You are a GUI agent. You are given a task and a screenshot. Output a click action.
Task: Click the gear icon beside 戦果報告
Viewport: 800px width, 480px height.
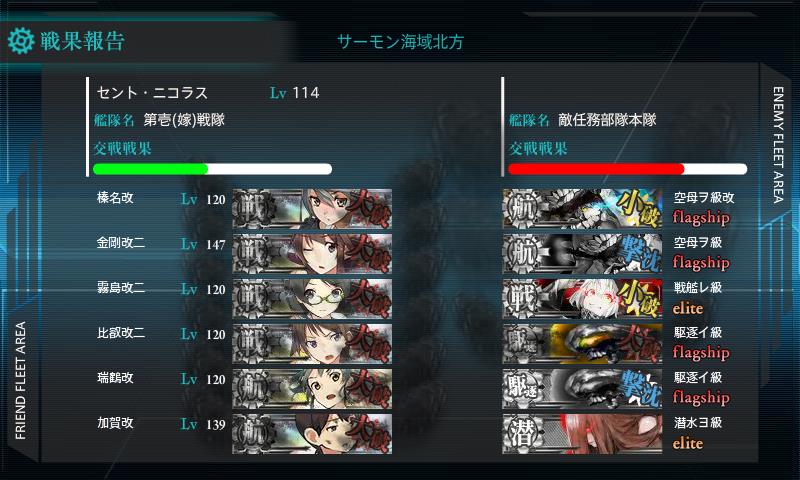21,41
